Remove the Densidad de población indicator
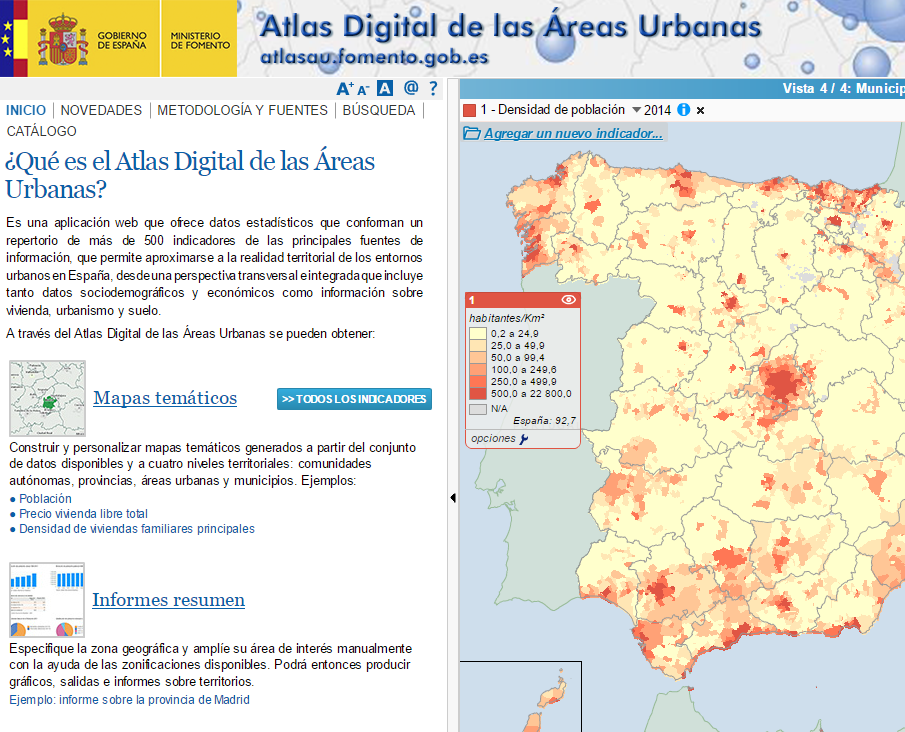 click(x=700, y=110)
